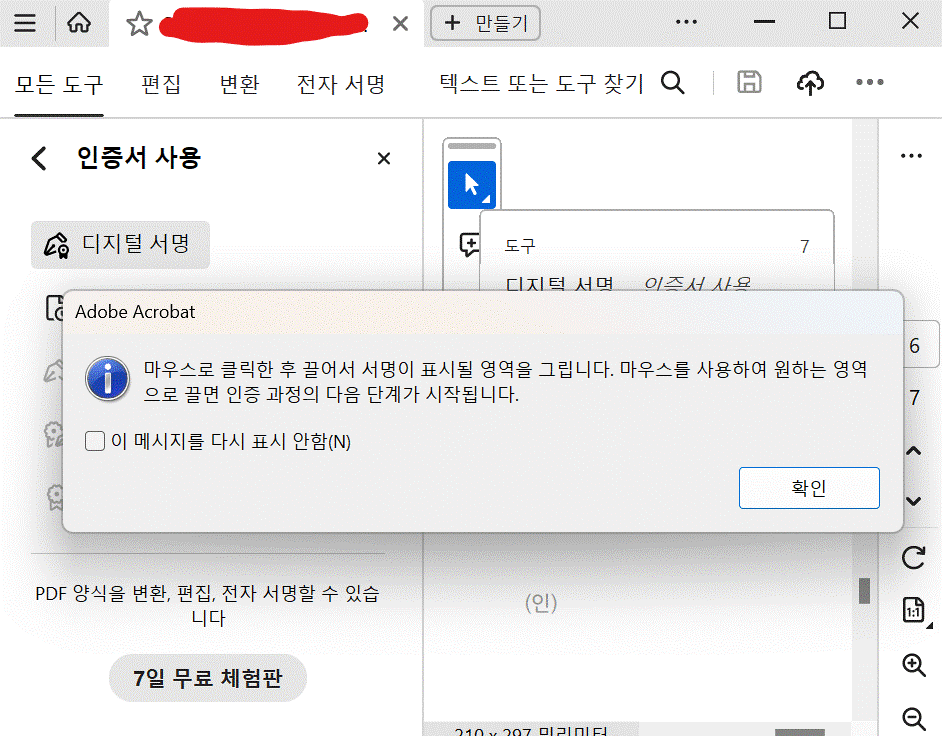The width and height of the screenshot is (942, 736).
Task: Click the search magnifier icon
Action: [x=672, y=82]
